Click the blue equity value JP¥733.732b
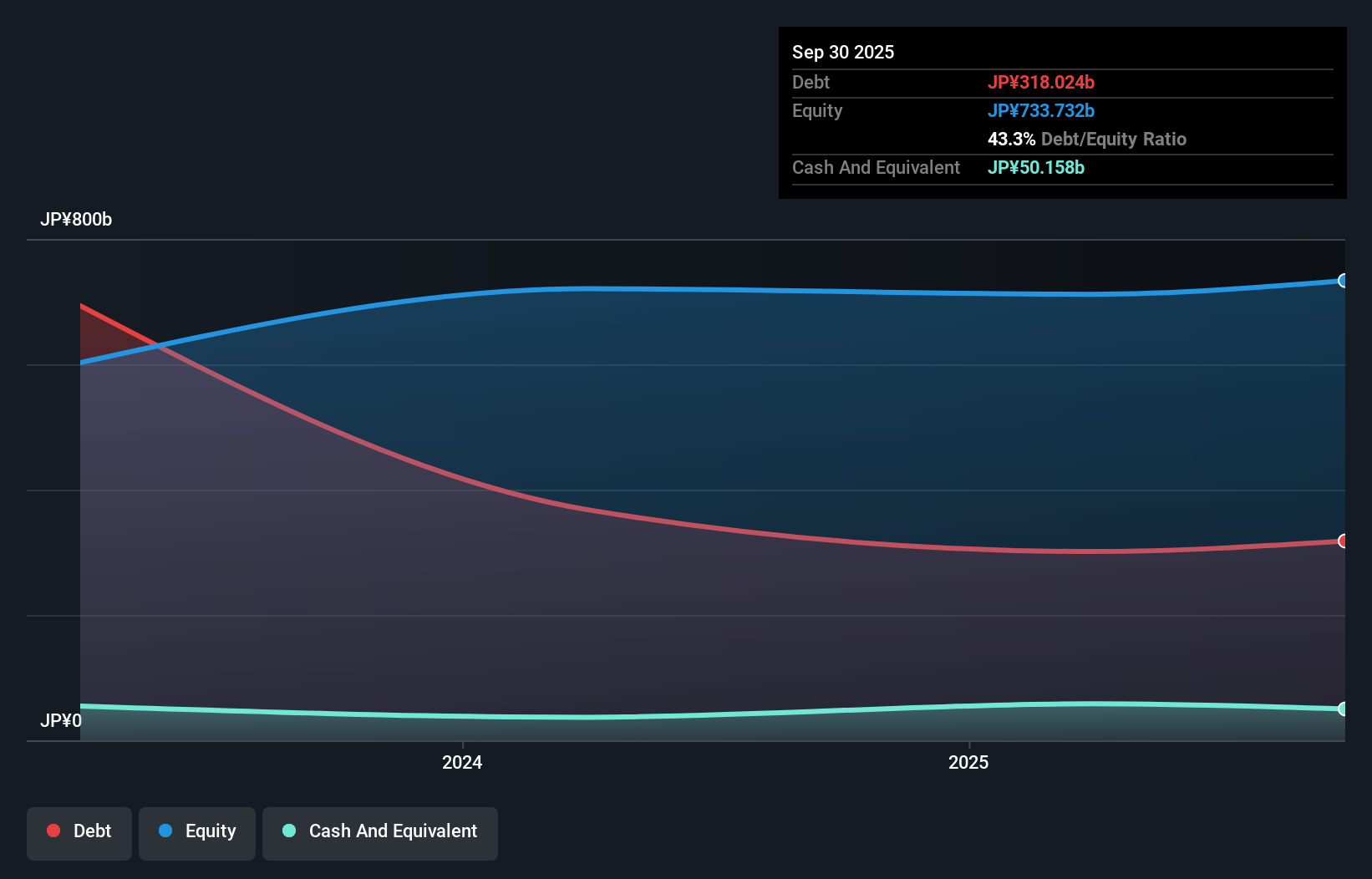This screenshot has width=1372, height=879. coord(1042,110)
